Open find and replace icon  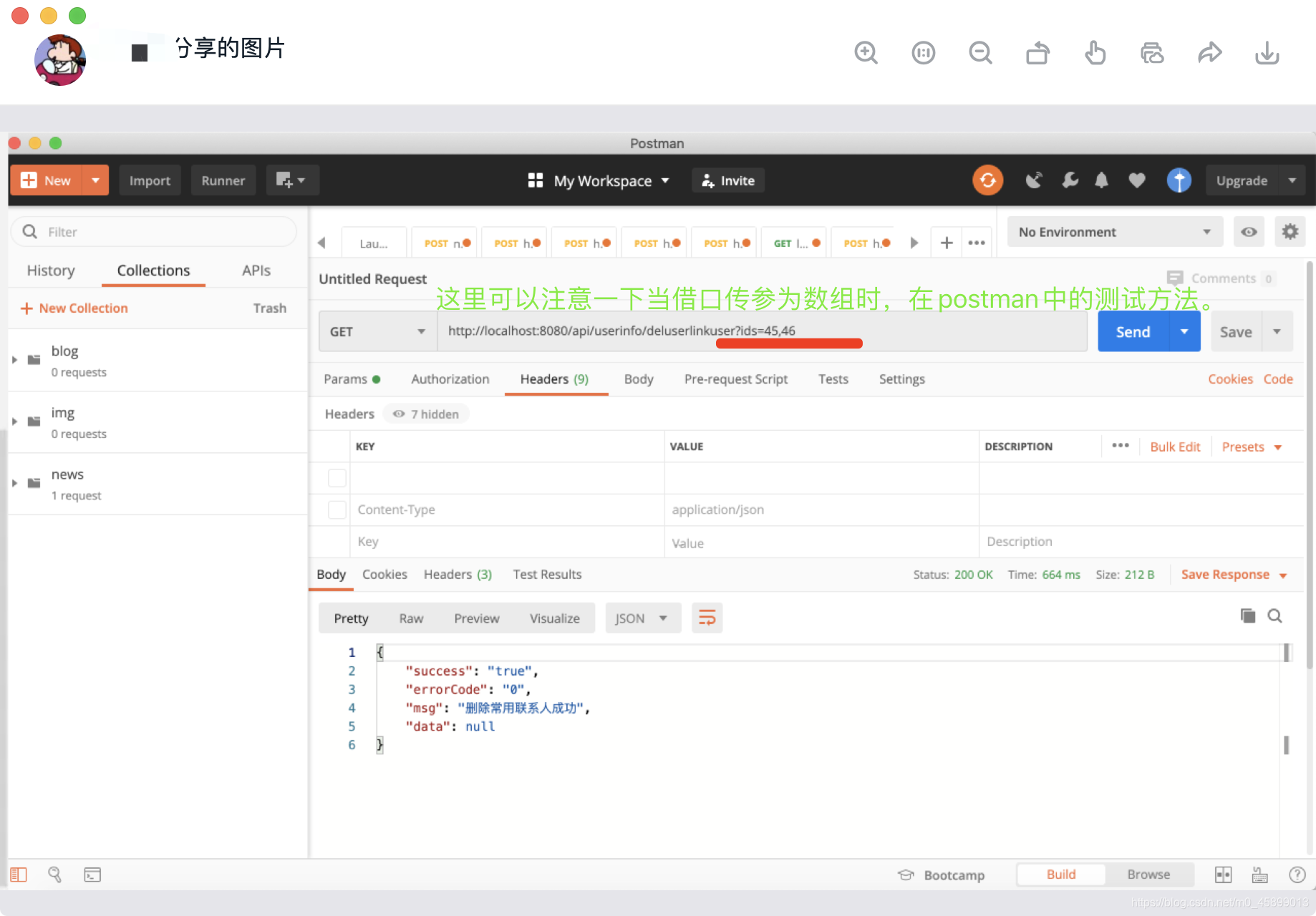[x=54, y=874]
